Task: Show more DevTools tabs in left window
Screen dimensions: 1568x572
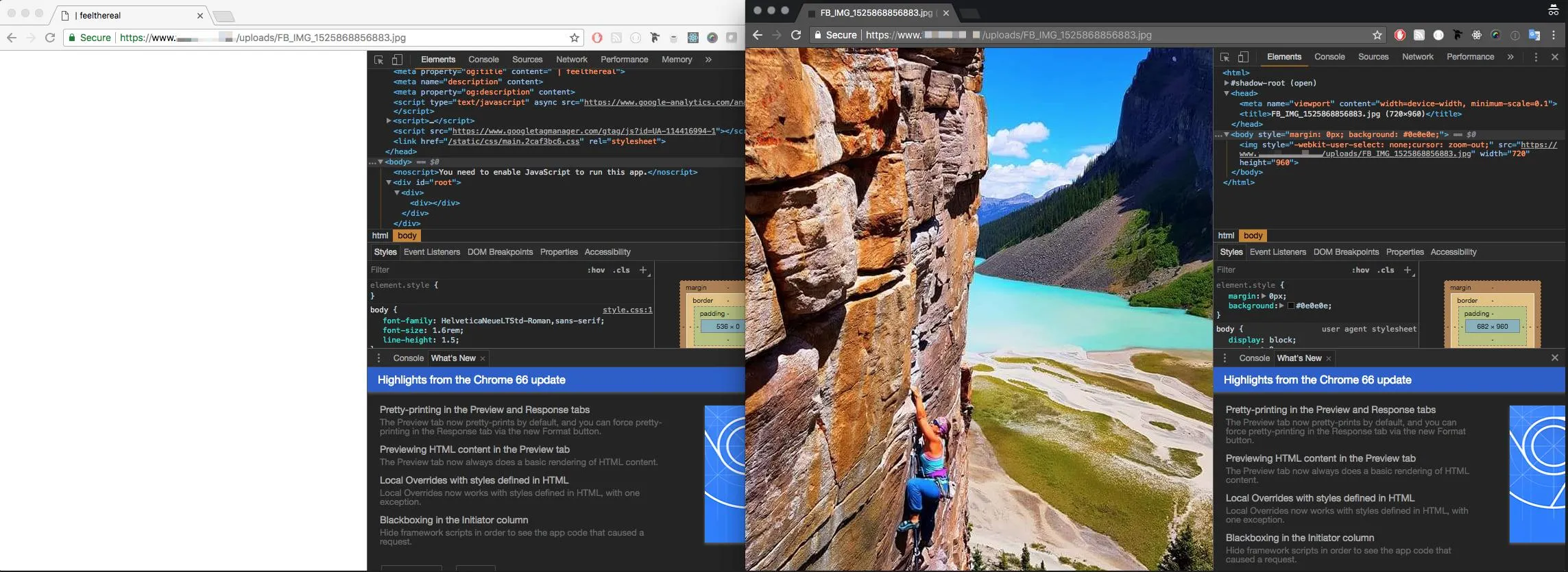Action: pos(708,60)
